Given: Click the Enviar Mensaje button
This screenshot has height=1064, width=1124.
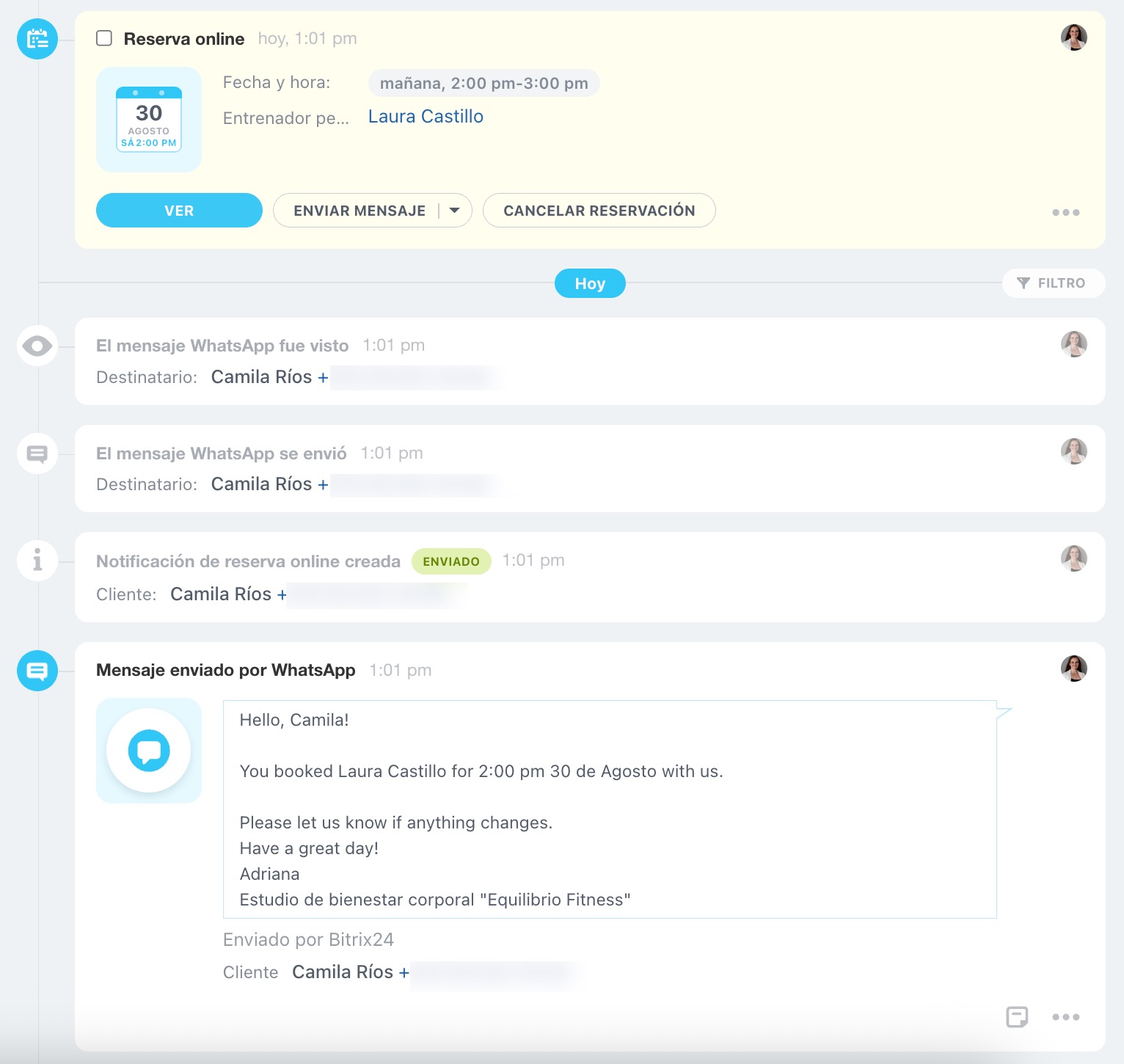Looking at the screenshot, I should (359, 211).
